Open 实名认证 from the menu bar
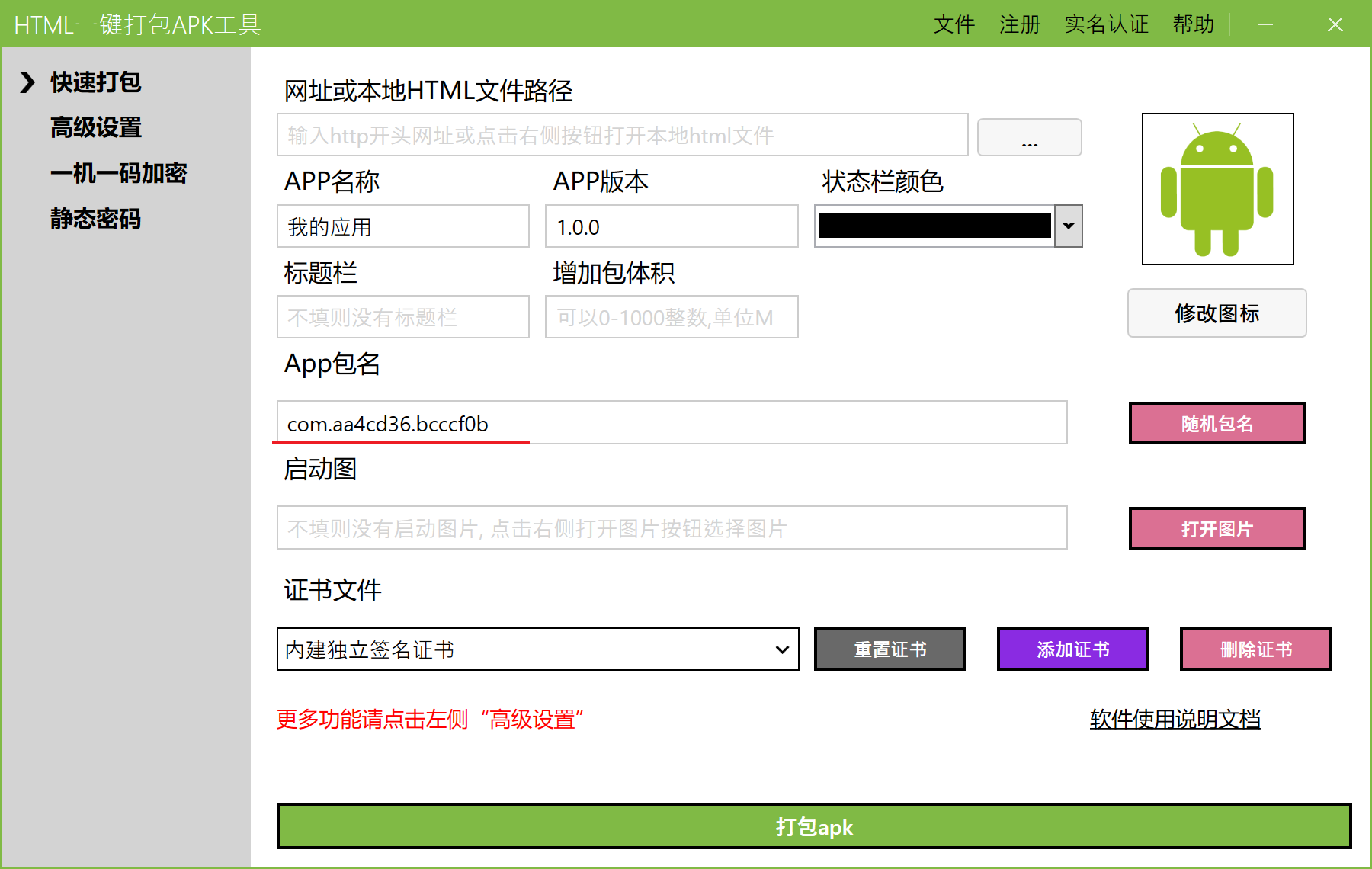The width and height of the screenshot is (1372, 869). click(x=1107, y=24)
